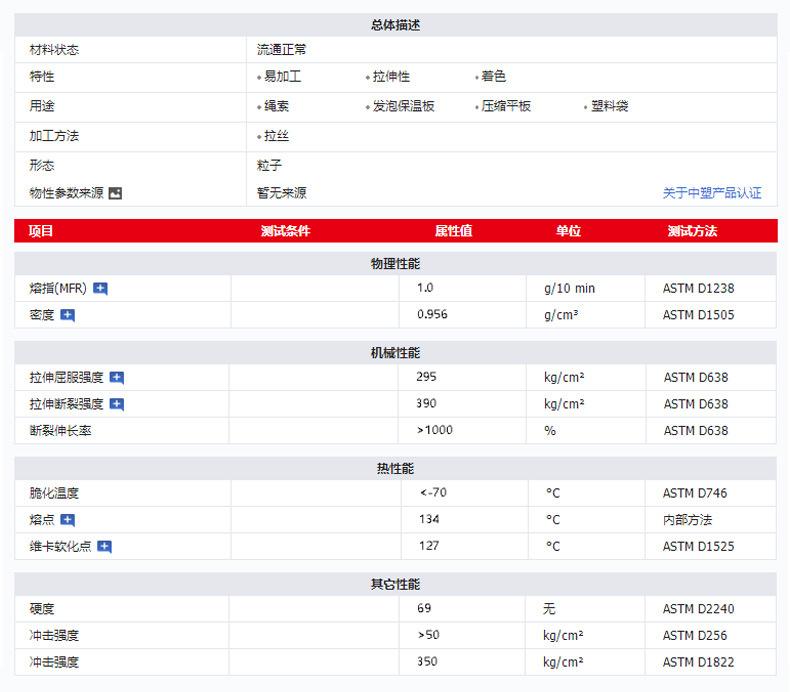
Task: Open the plus icon beside 拉伸断裂强度
Action: click(x=117, y=404)
